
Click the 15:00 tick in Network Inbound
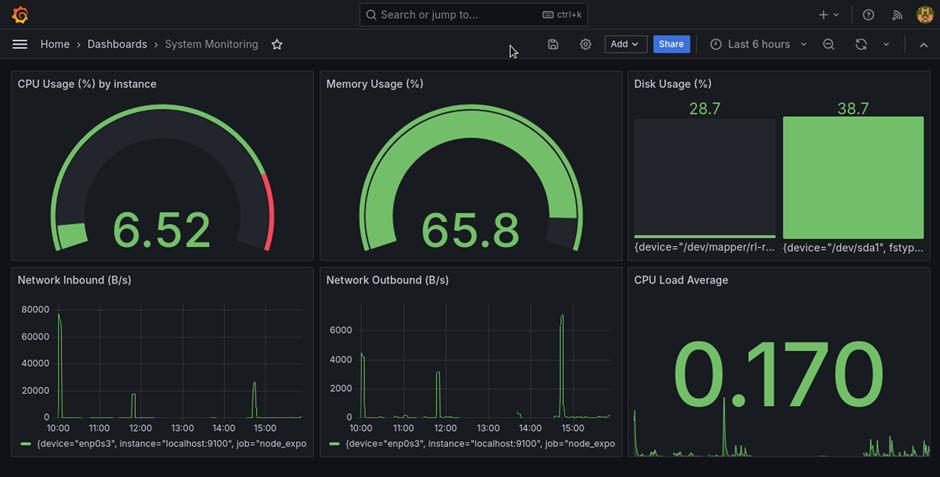(x=265, y=428)
